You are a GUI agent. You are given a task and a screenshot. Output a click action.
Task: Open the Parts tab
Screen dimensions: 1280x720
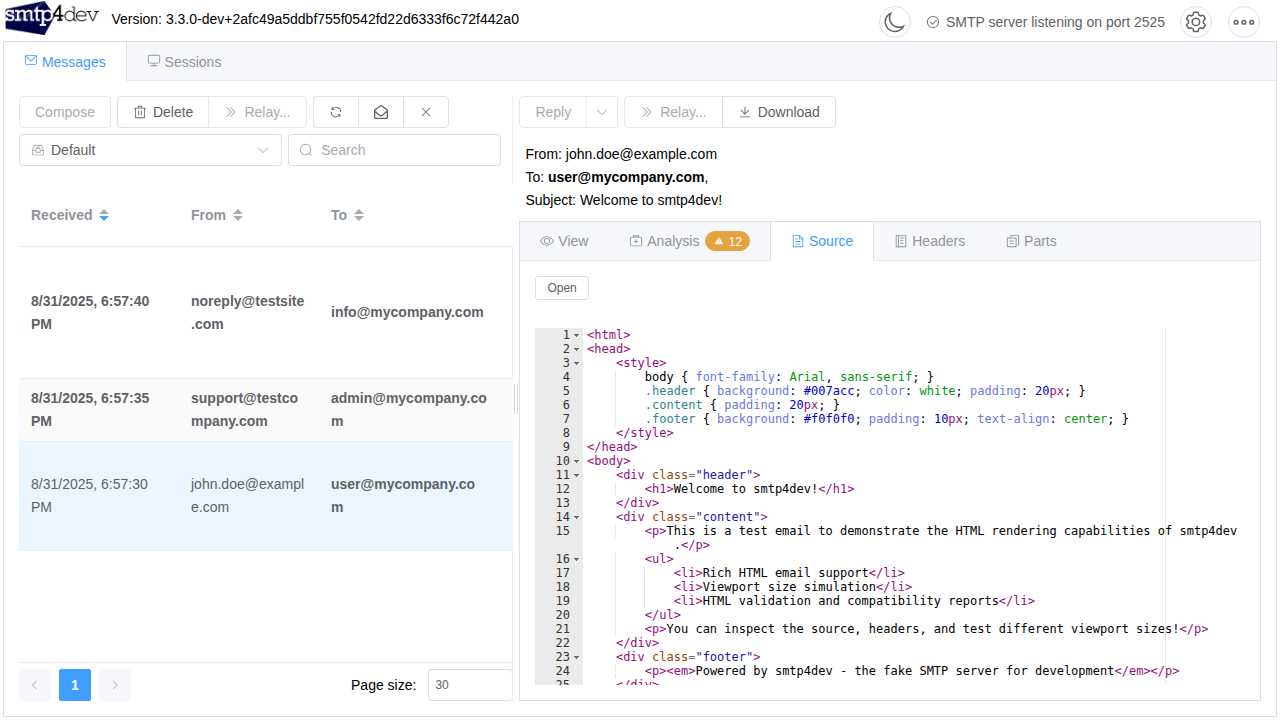(1031, 241)
